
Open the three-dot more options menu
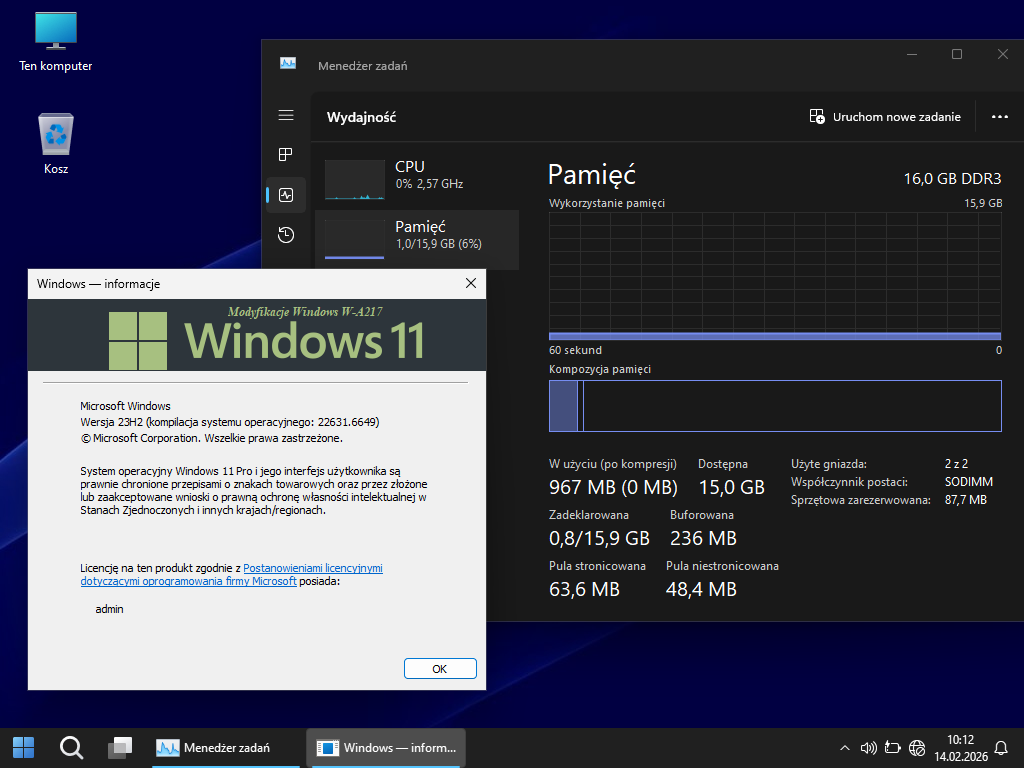point(999,117)
